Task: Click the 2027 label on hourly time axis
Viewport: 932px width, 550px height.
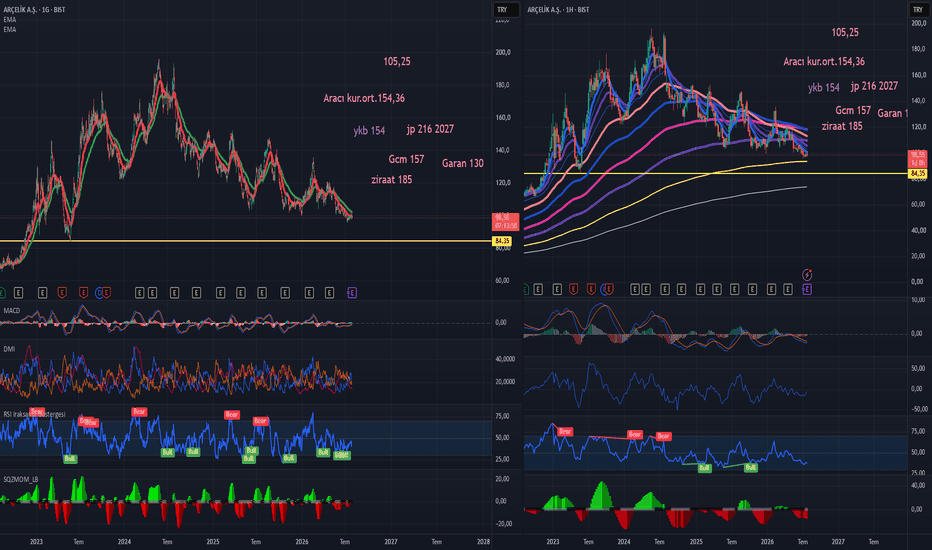Action: coord(837,542)
